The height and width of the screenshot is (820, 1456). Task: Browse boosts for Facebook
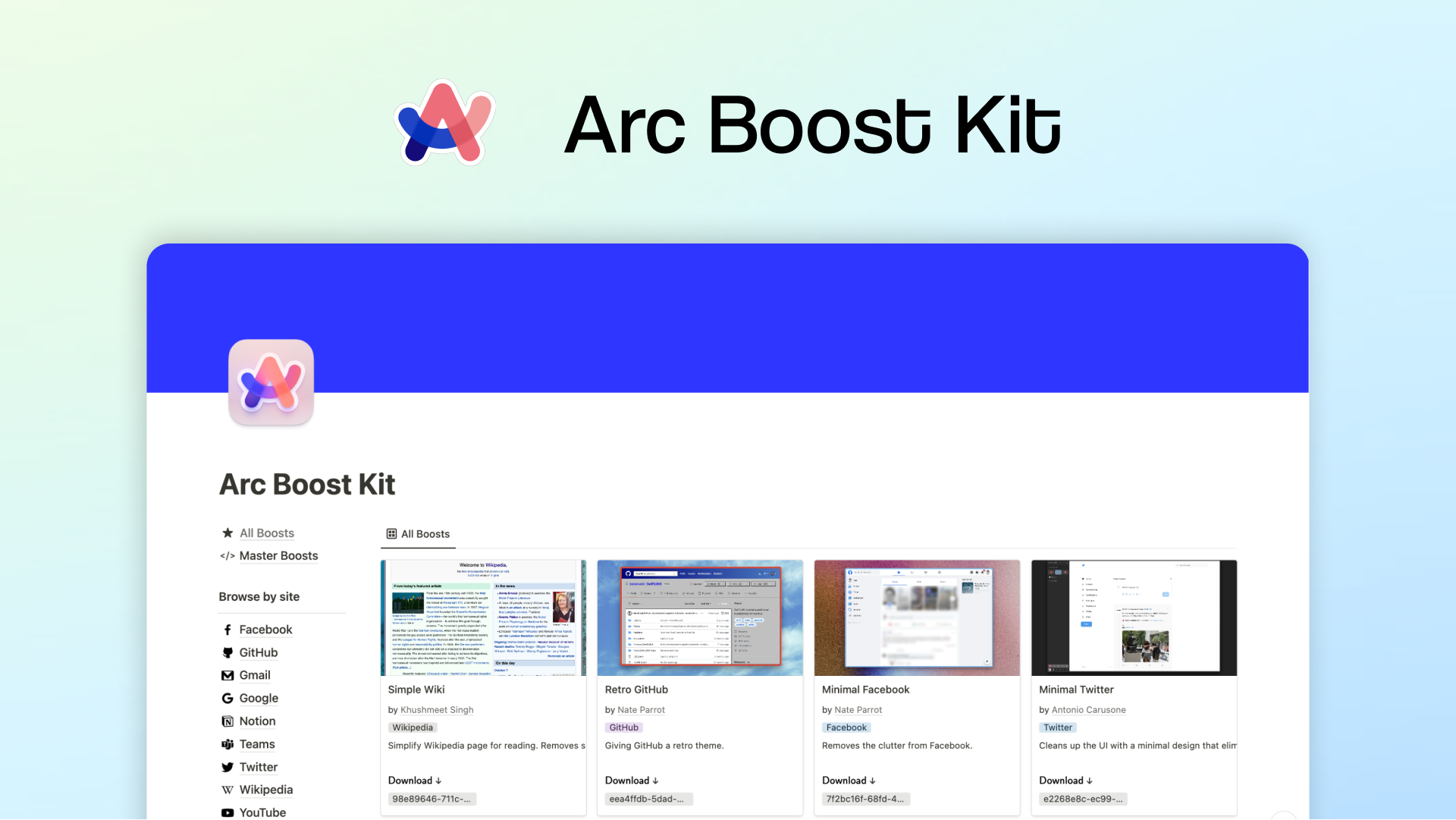[265, 630]
